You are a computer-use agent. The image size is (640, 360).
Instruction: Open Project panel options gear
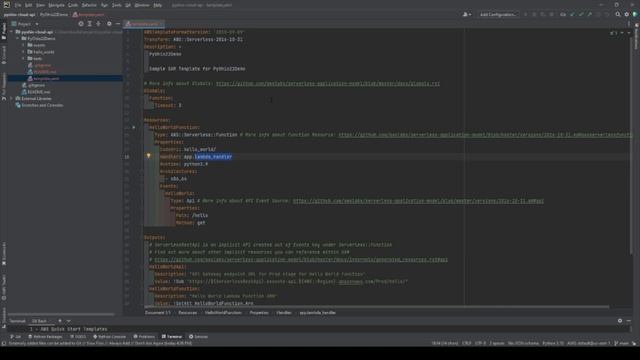point(109,24)
